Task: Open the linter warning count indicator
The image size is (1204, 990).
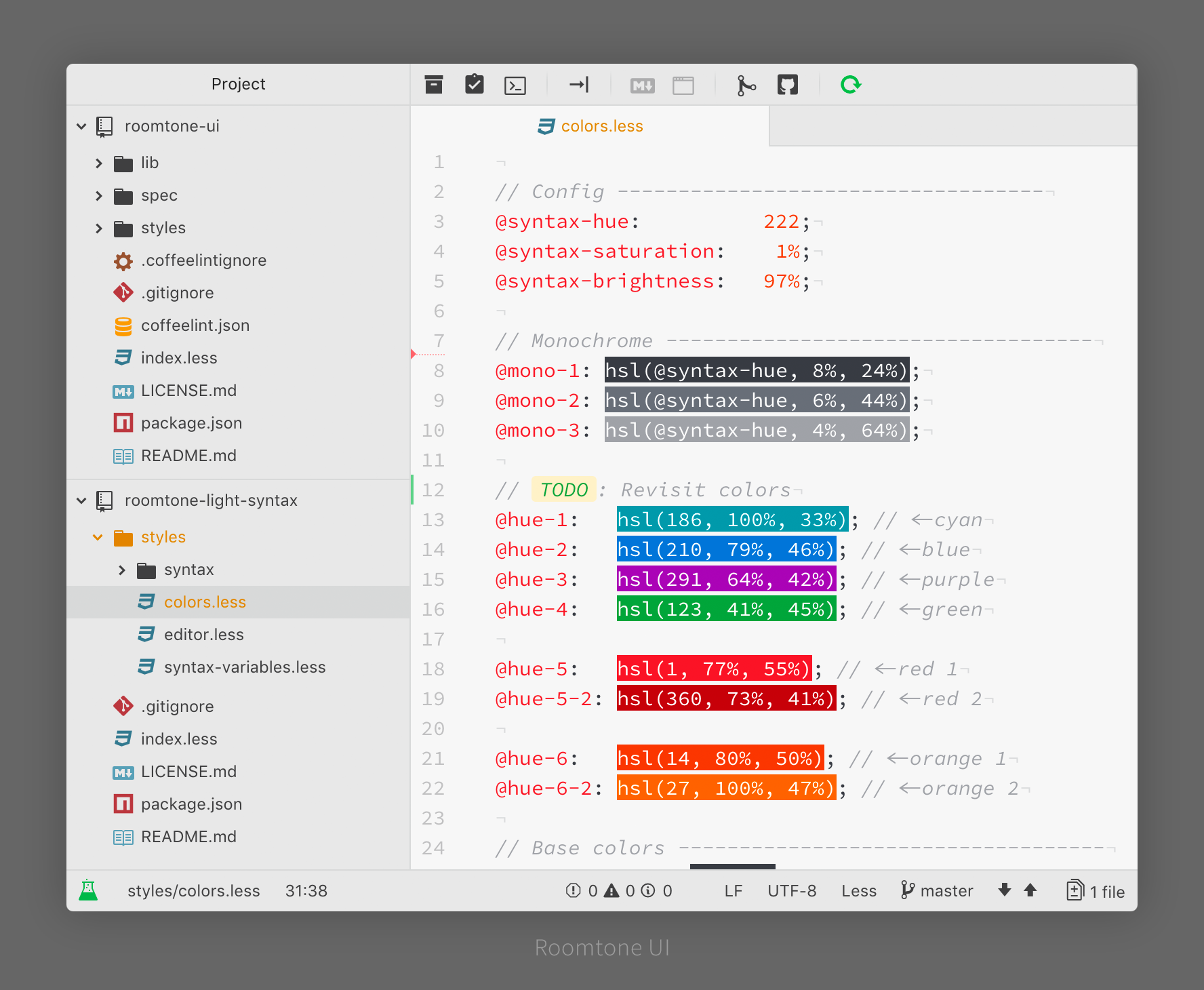Action: [620, 891]
